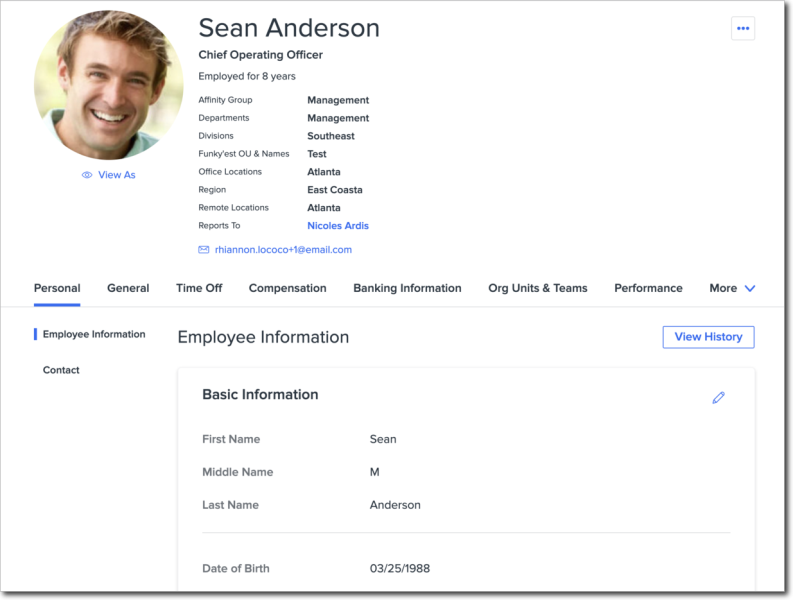Click the Reports To label
This screenshot has width=793, height=600.
(219, 226)
